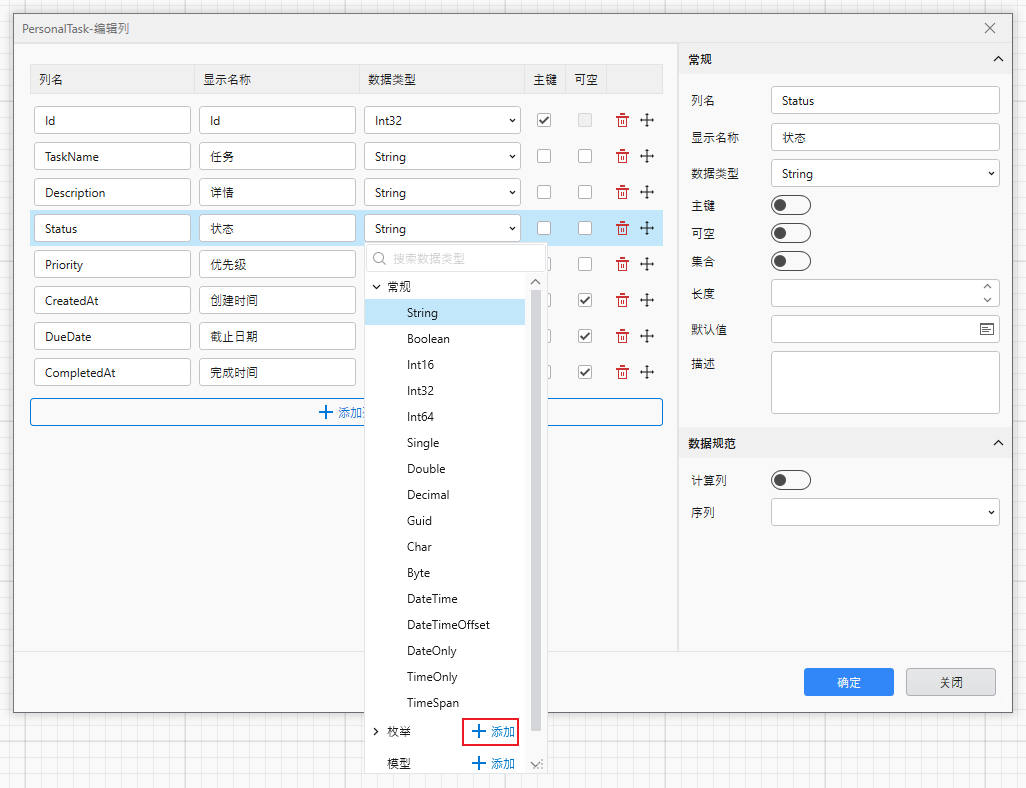Viewport: 1026px width, 788px height.
Task: Turn on the 集合 toggle switch
Action: [x=790, y=261]
